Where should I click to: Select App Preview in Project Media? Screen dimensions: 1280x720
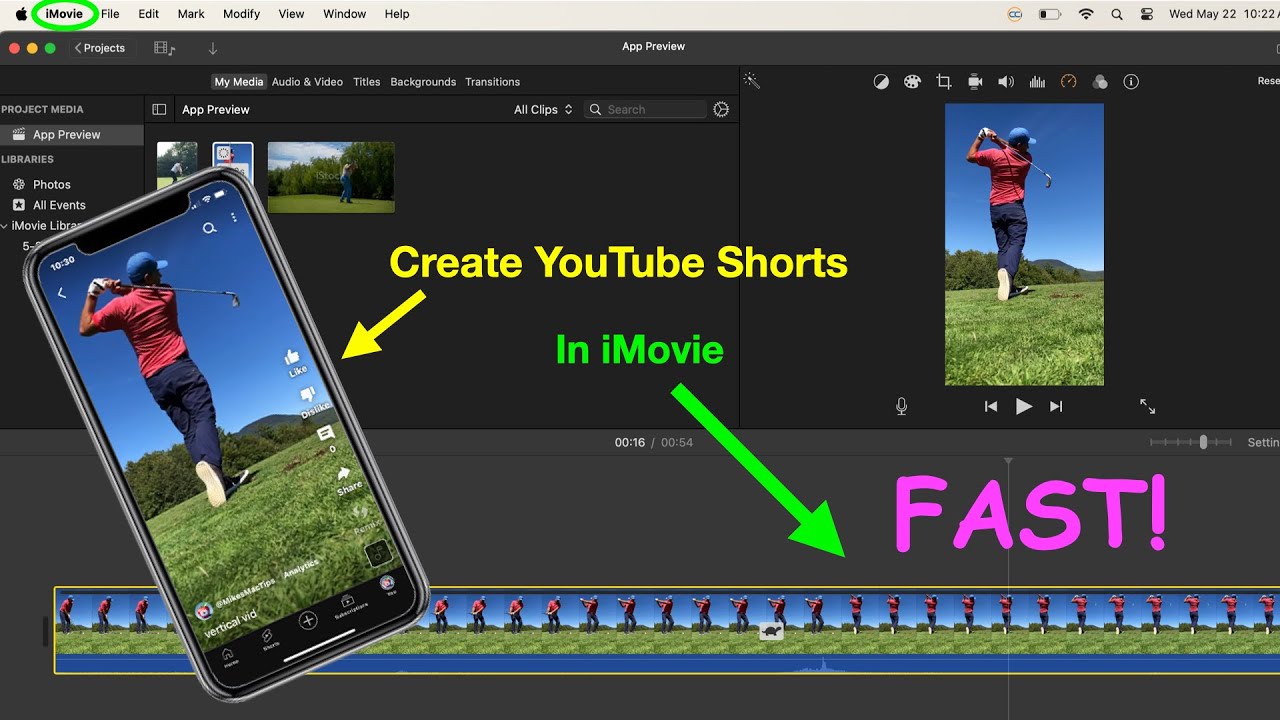[72, 134]
